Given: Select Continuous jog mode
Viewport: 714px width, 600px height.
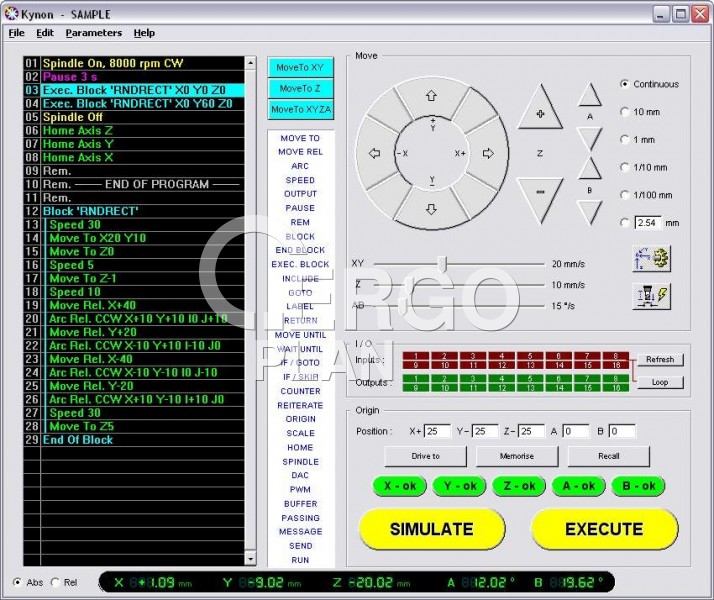Looking at the screenshot, I should pyautogui.click(x=625, y=84).
